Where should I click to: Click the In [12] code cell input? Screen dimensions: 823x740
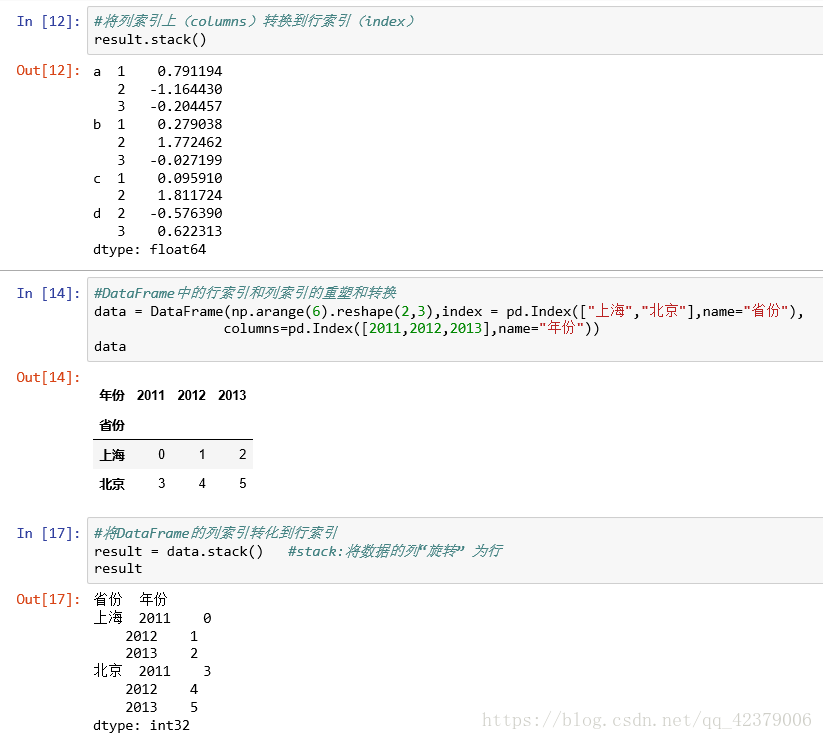pos(455,30)
